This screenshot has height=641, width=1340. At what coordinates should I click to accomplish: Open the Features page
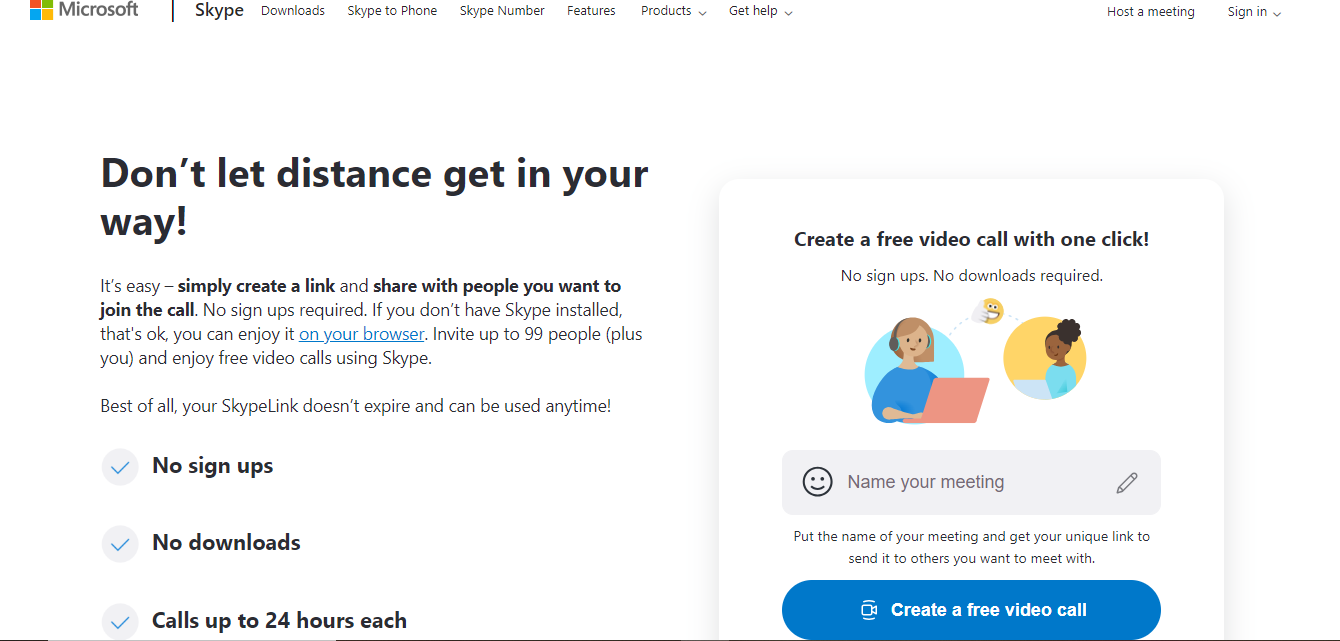[x=591, y=11]
